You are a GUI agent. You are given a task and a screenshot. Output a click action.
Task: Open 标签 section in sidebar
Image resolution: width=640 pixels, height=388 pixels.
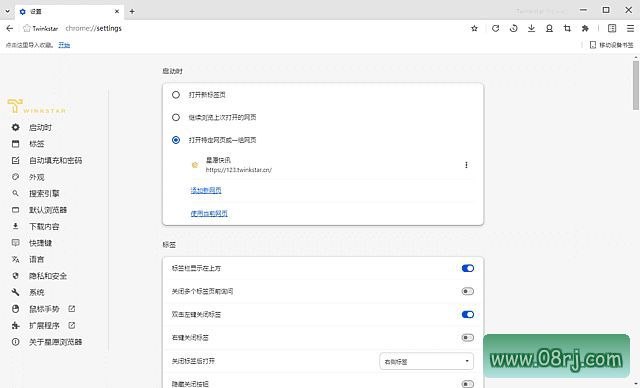coord(36,144)
